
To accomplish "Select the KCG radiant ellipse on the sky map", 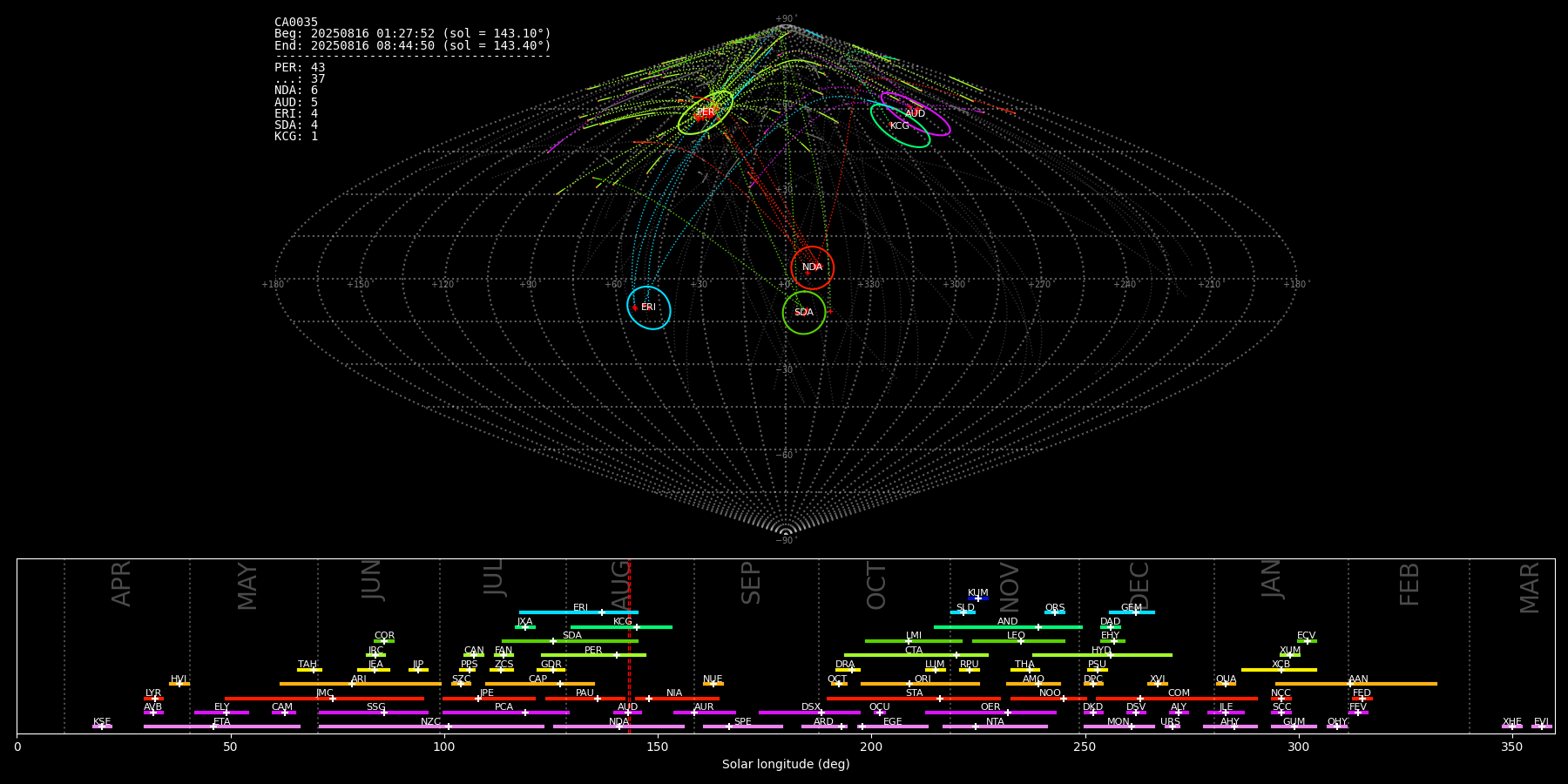I will pos(900,125).
